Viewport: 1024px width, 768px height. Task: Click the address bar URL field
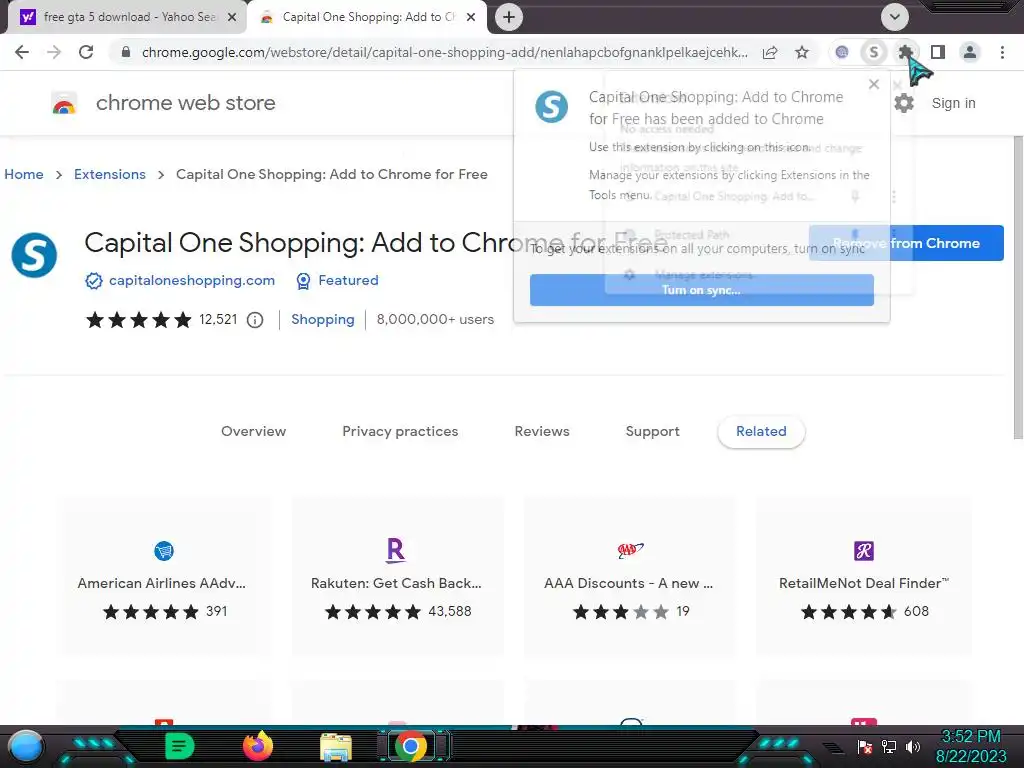444,52
